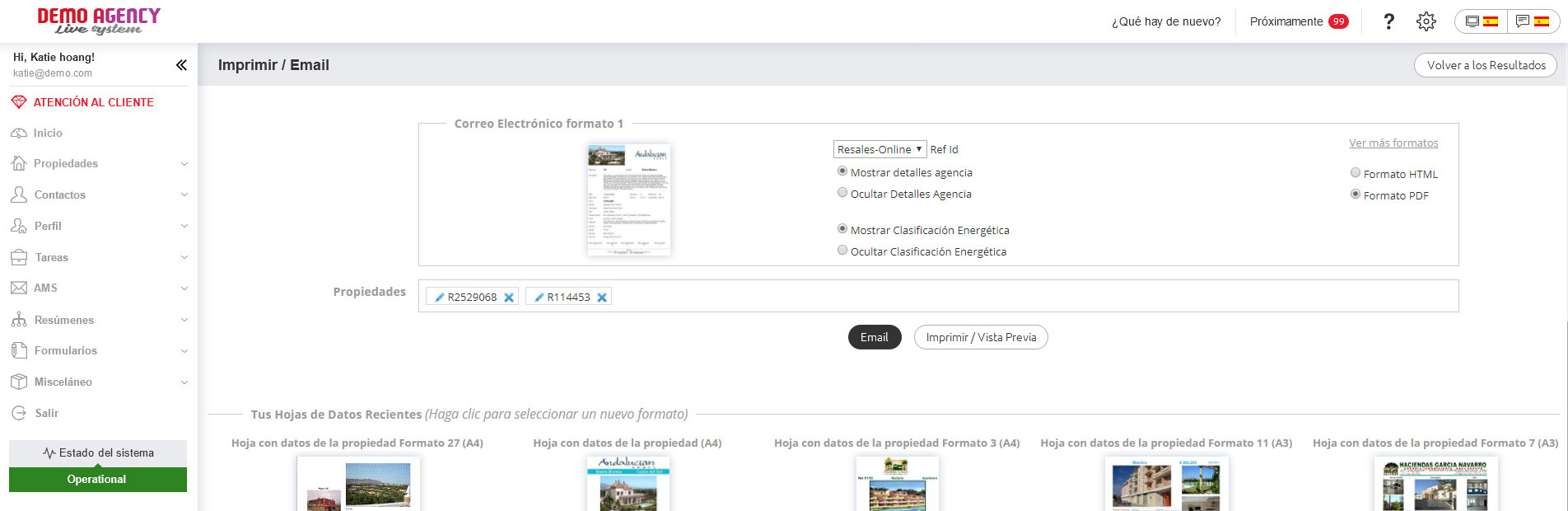The image size is (1568, 511).
Task: Select Hoja con datos de la propiedad (A4) thumbnail
Action: [628, 484]
